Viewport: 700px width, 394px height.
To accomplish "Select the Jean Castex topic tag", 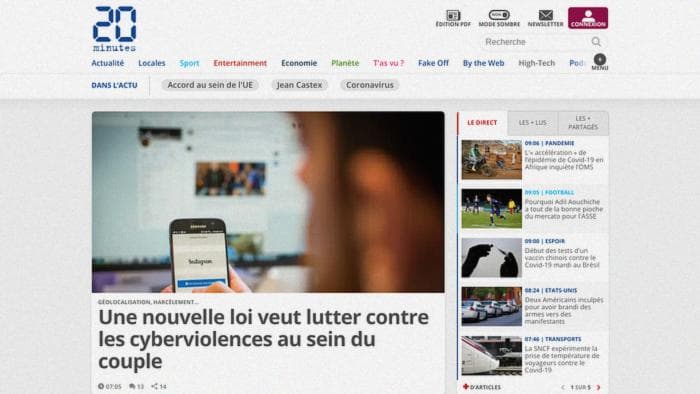I will point(299,85).
